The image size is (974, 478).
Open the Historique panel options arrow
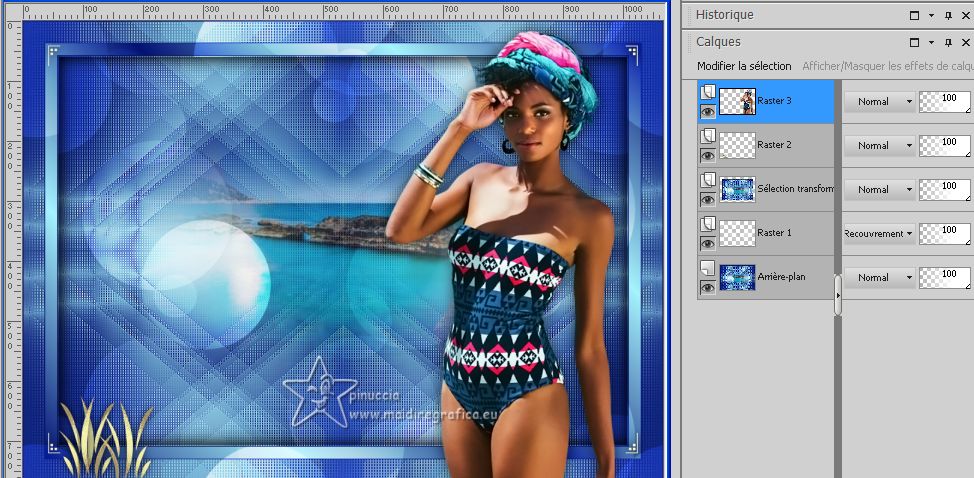coord(931,16)
